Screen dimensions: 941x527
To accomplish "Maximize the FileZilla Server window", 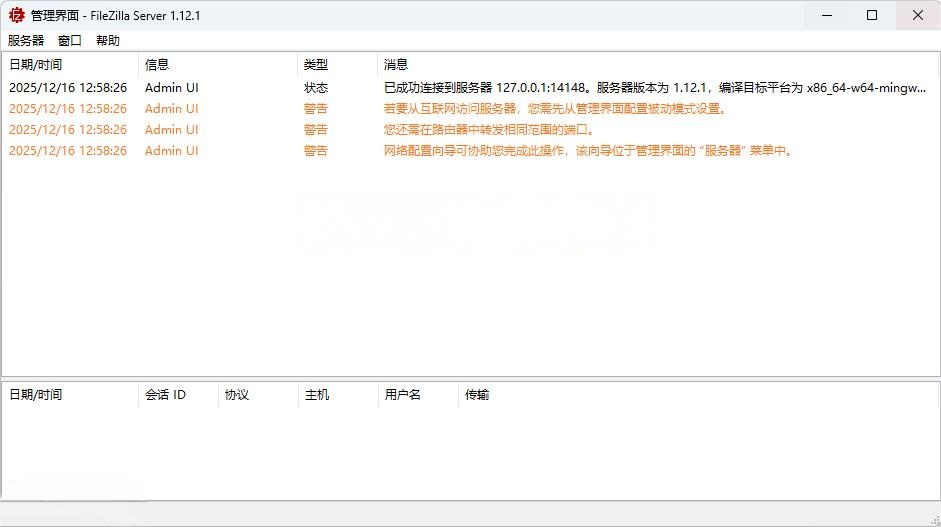I will (x=872, y=16).
